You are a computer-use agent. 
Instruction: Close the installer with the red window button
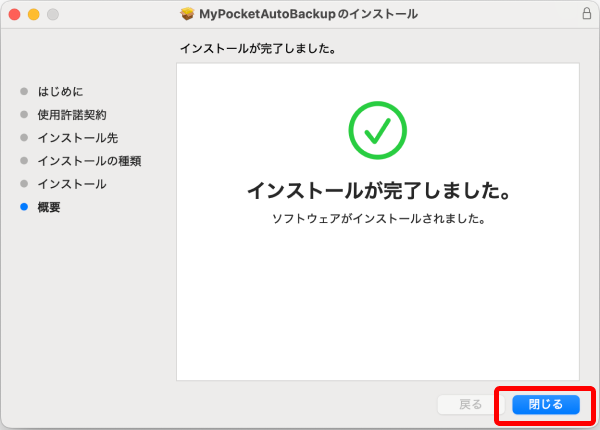click(x=15, y=14)
